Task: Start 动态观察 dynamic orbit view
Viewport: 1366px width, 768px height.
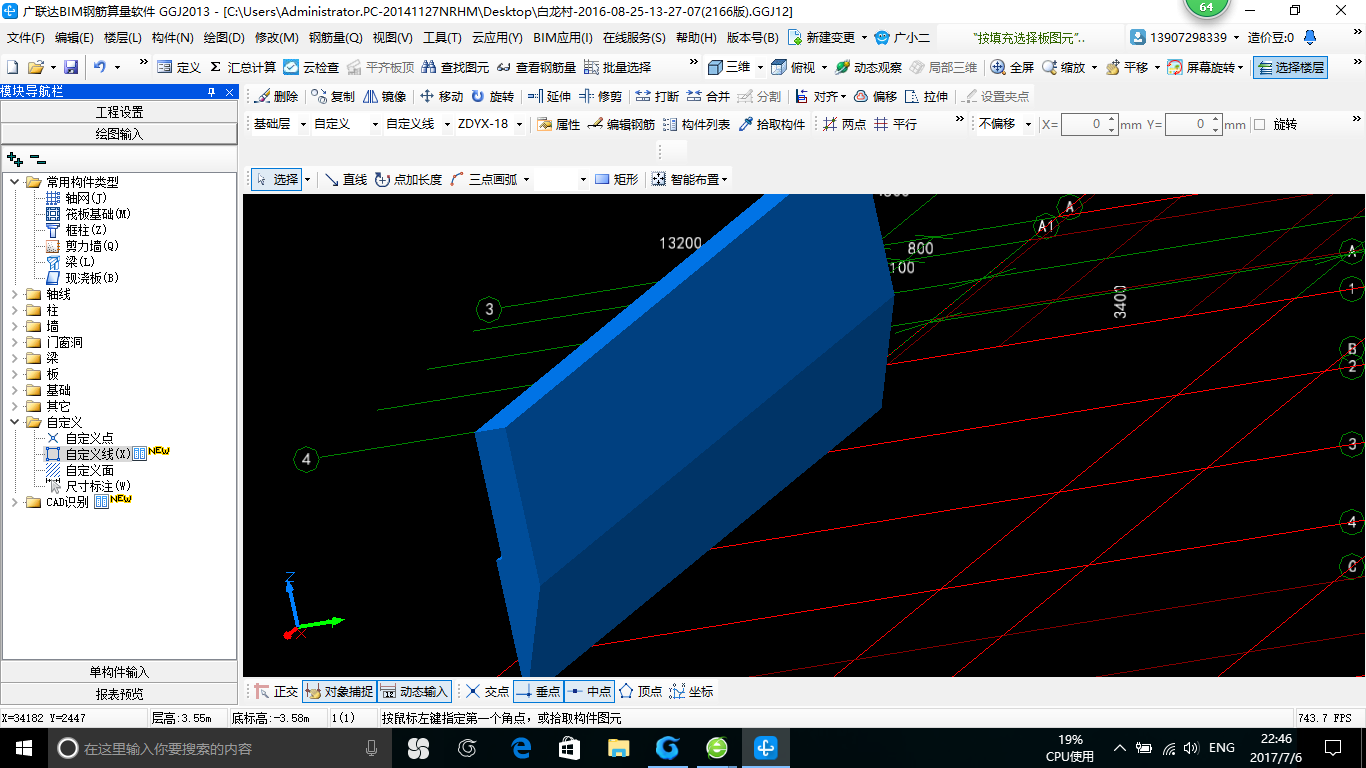Action: pyautogui.click(x=868, y=67)
